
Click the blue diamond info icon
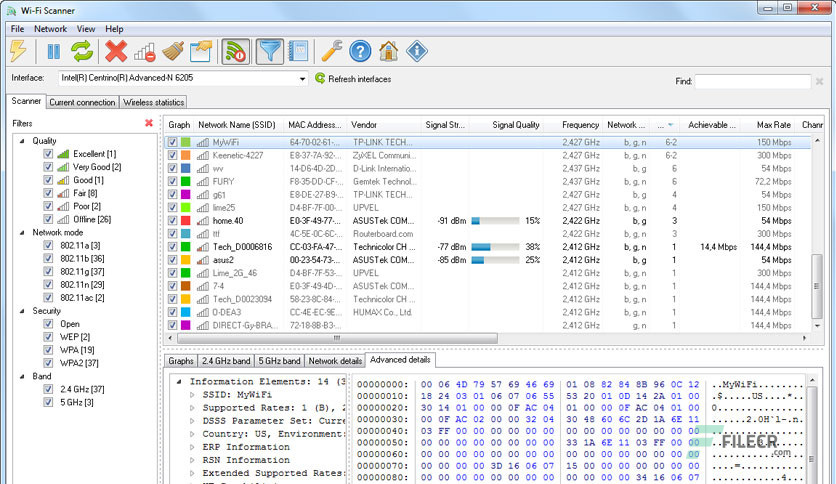417,52
